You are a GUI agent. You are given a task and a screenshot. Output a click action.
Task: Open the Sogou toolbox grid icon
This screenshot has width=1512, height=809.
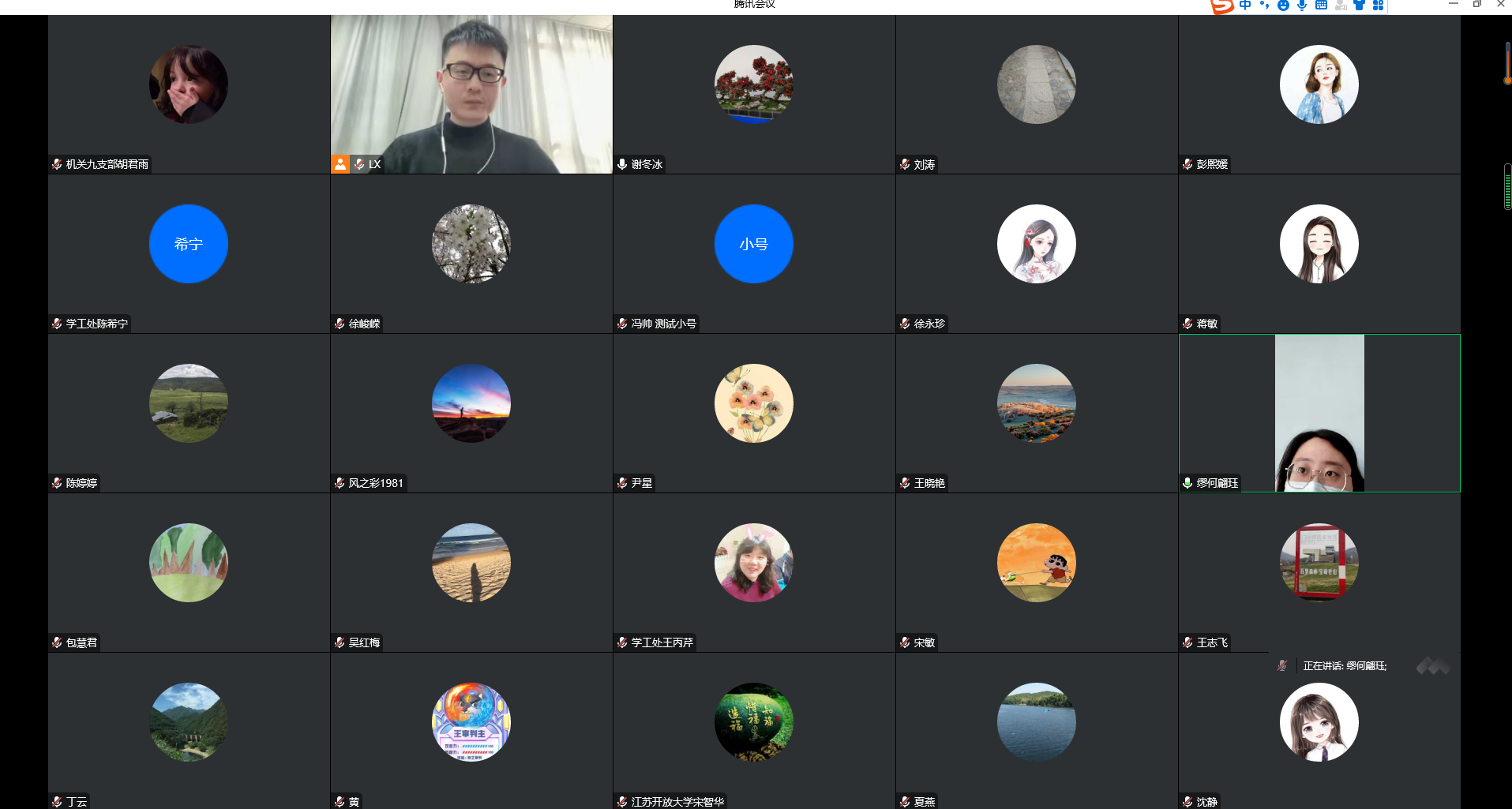coord(1378,6)
